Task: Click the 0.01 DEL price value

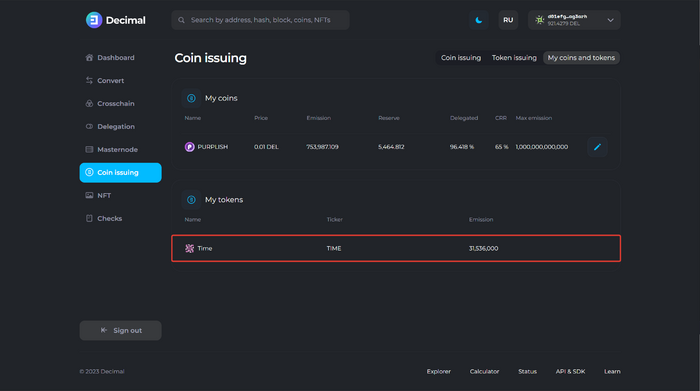Action: click(x=266, y=147)
